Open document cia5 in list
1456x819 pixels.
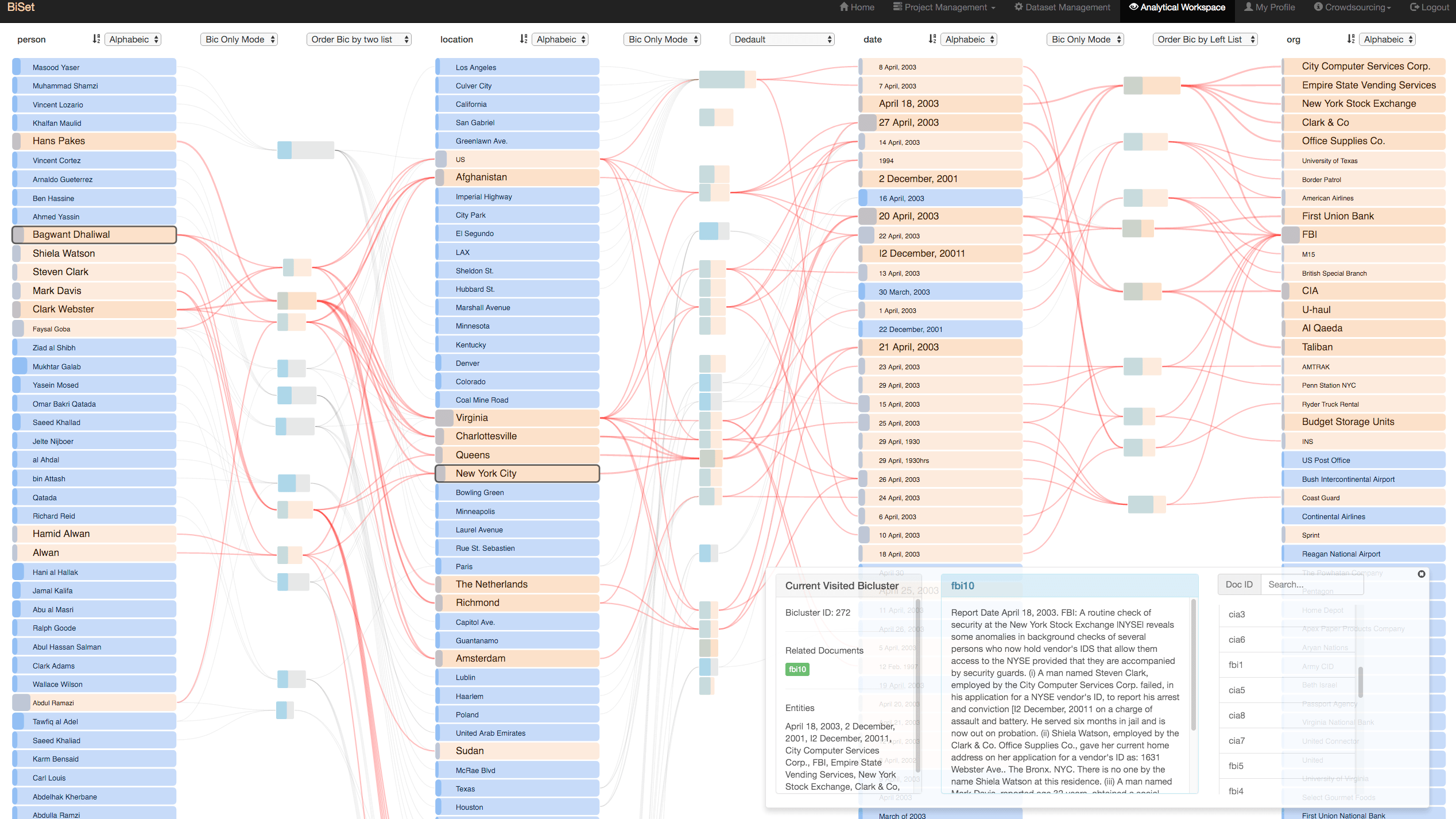pos(1286,690)
